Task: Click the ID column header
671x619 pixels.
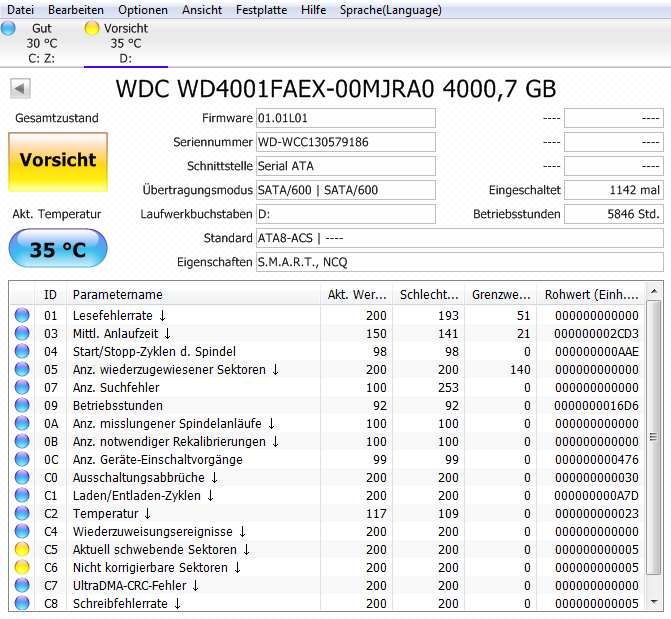Action: pyautogui.click(x=50, y=295)
